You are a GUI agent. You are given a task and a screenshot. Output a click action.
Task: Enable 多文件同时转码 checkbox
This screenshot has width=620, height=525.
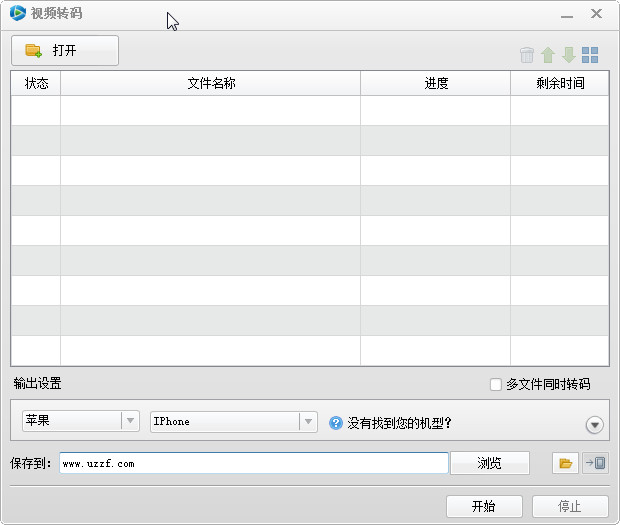click(x=495, y=384)
